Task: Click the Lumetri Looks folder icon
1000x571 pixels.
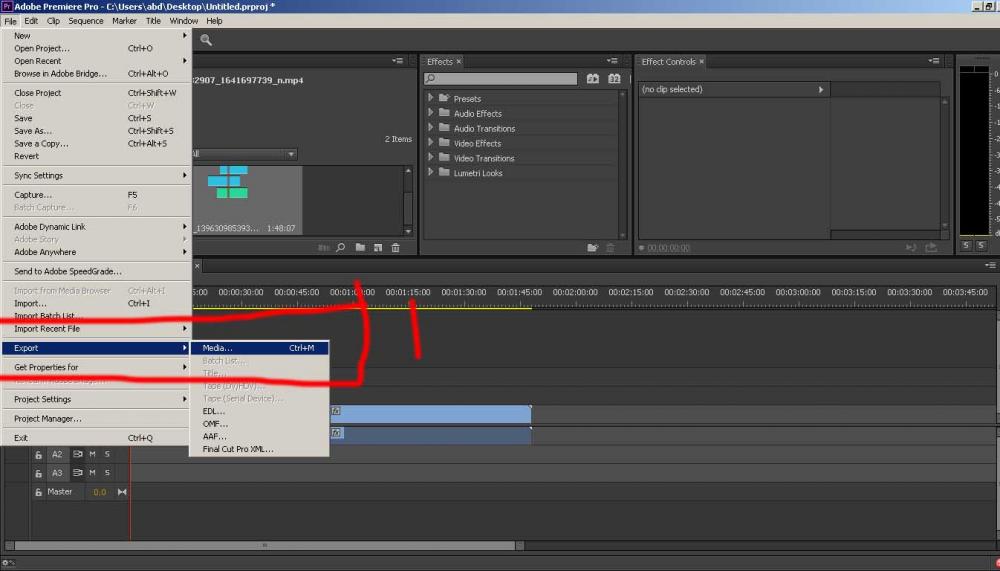Action: point(445,172)
